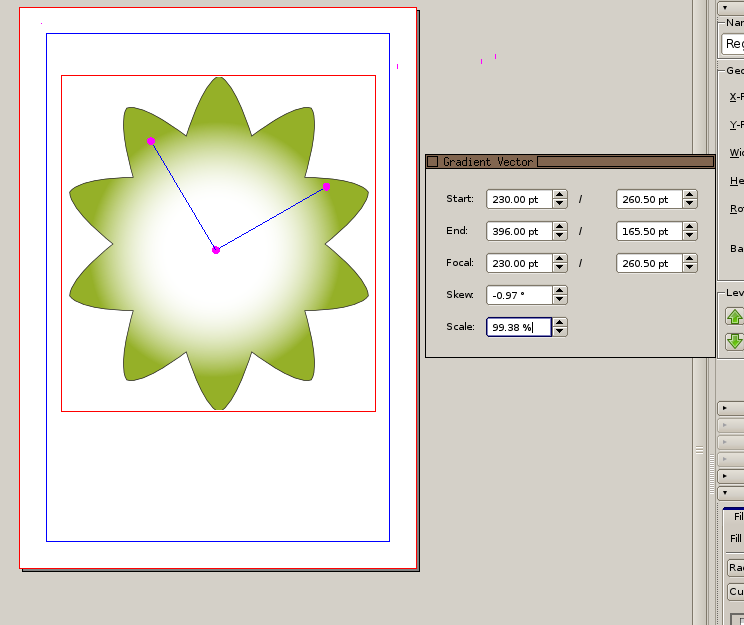Click into the Scale field showing 99.38 %

click(518, 327)
